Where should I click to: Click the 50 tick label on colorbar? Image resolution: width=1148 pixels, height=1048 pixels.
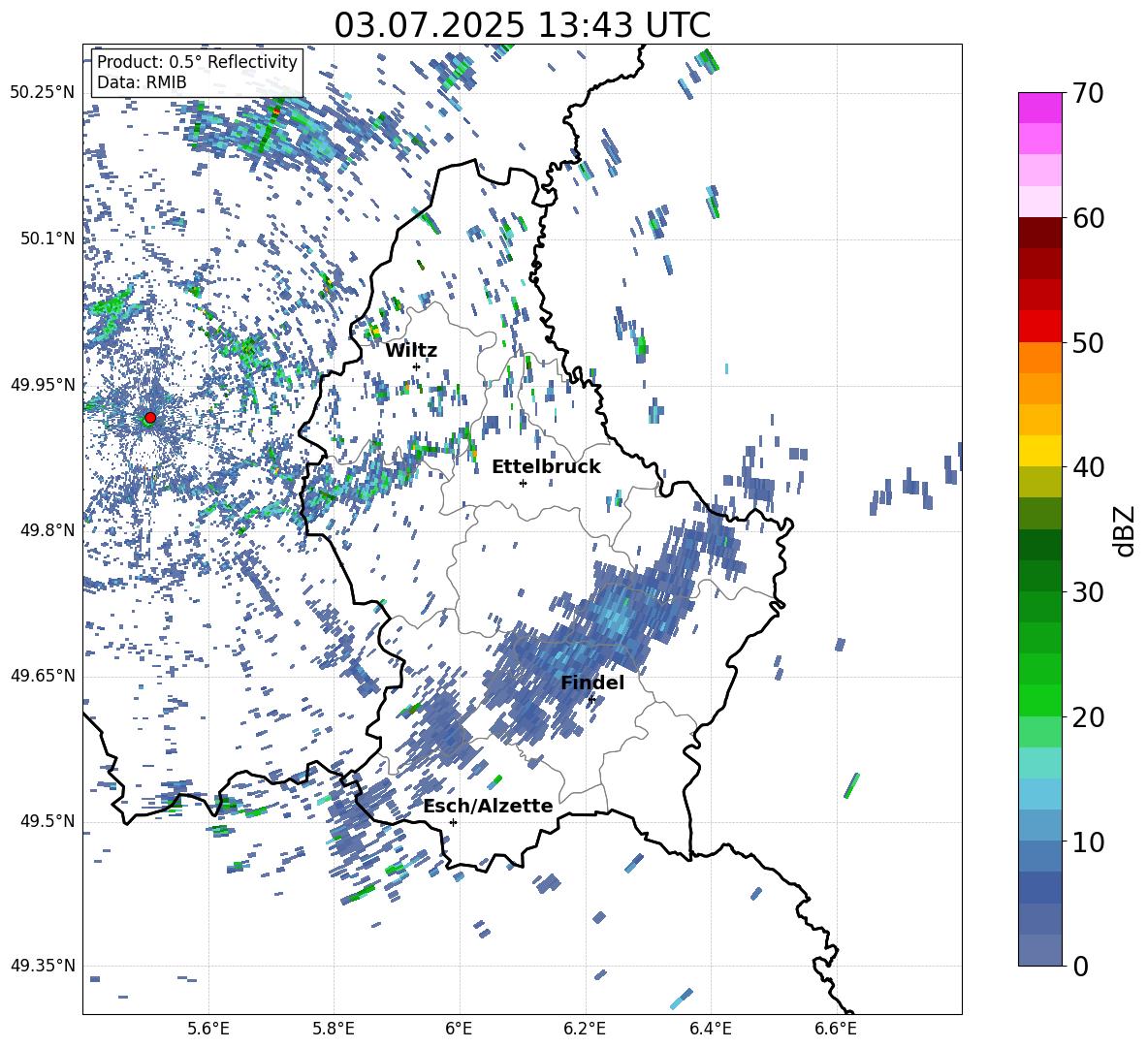pos(1088,342)
